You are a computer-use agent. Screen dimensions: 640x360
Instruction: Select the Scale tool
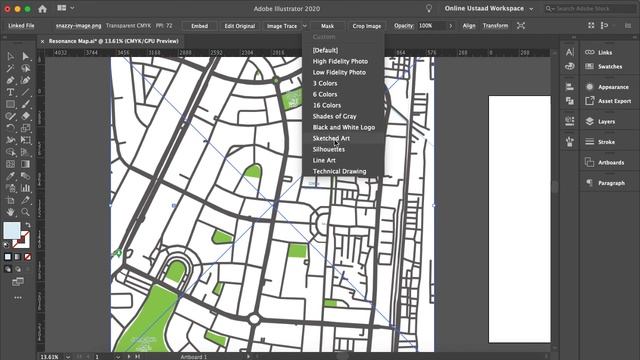point(25,128)
